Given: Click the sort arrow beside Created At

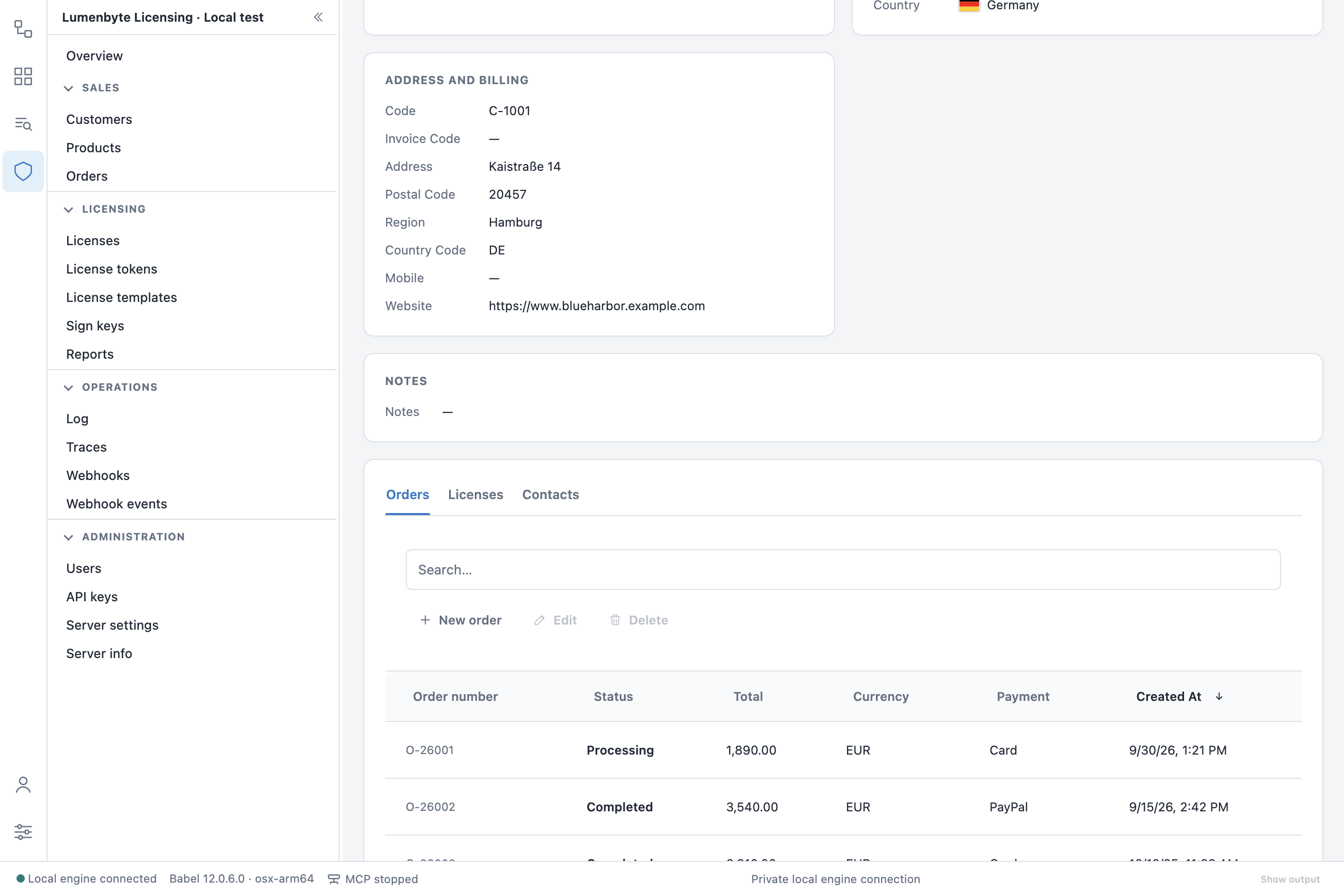Looking at the screenshot, I should [x=1219, y=696].
